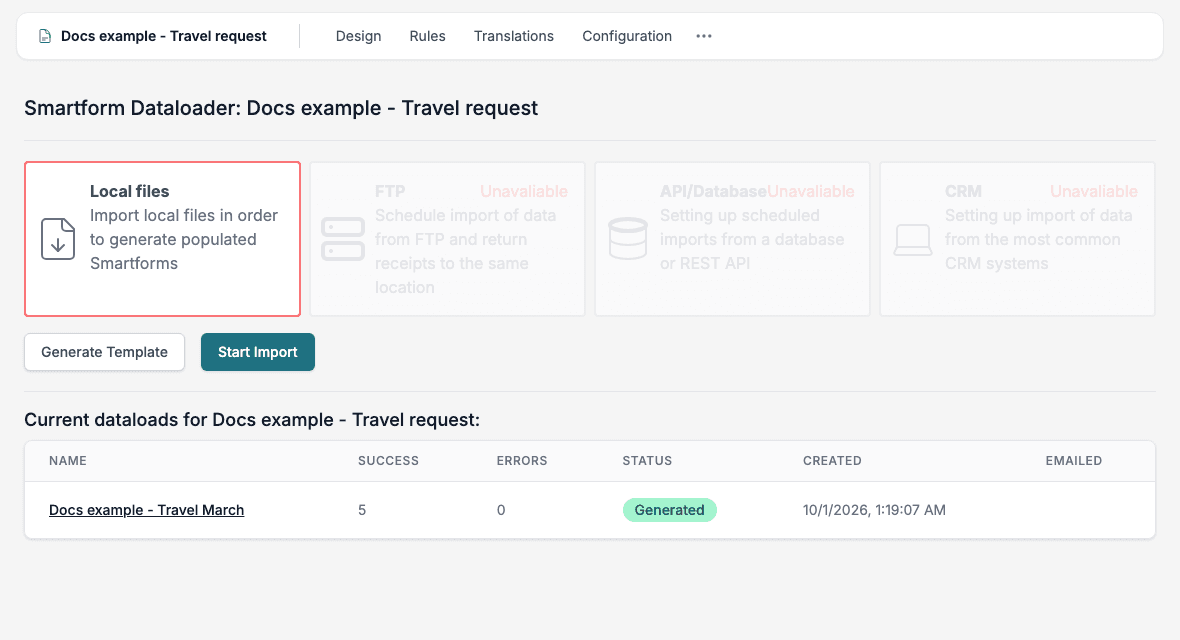The width and height of the screenshot is (1180, 640).
Task: Click the common CRM systems description text
Action: pyautogui.click(x=1039, y=239)
